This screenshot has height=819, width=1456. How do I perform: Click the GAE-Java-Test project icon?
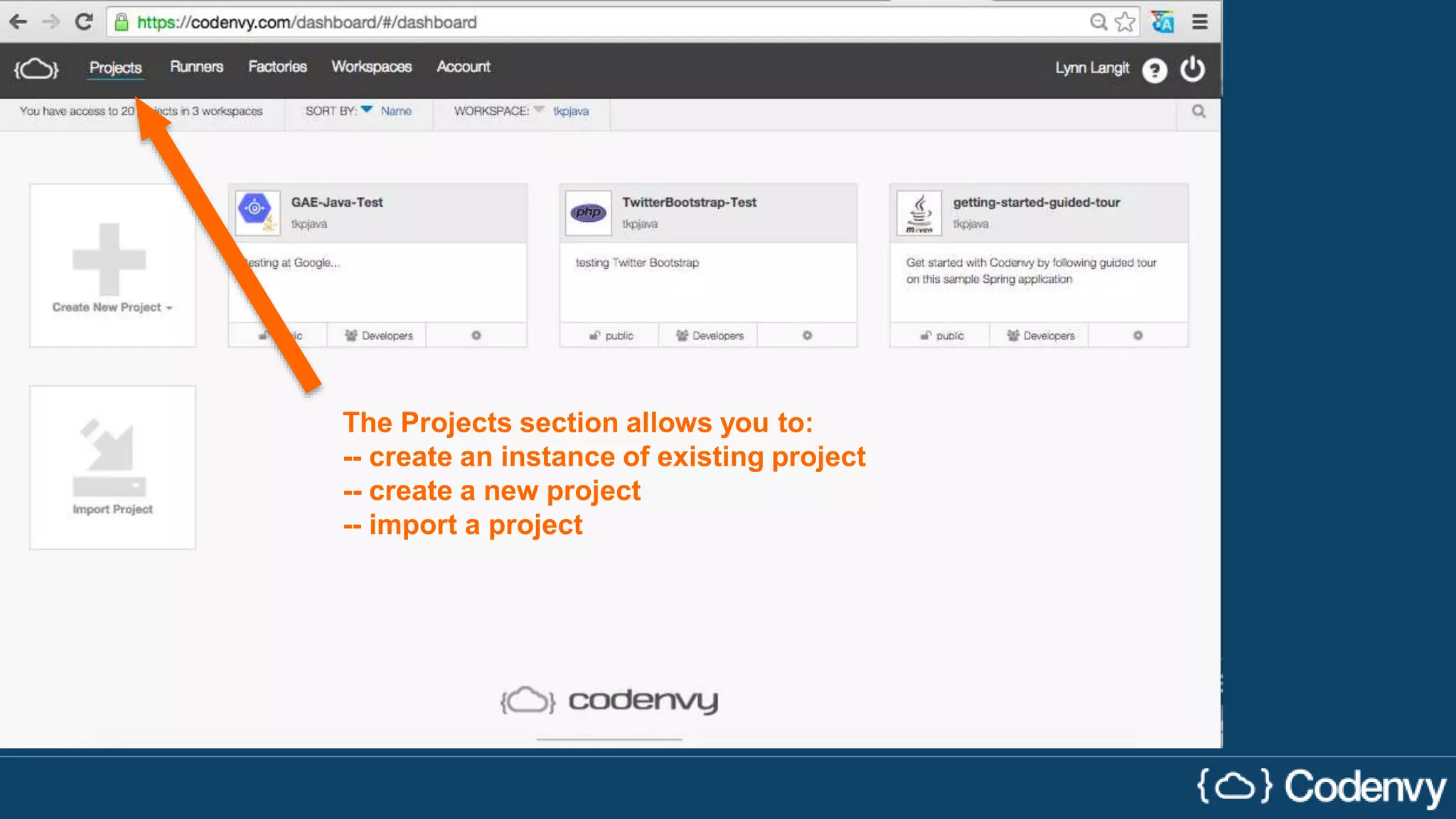257,213
